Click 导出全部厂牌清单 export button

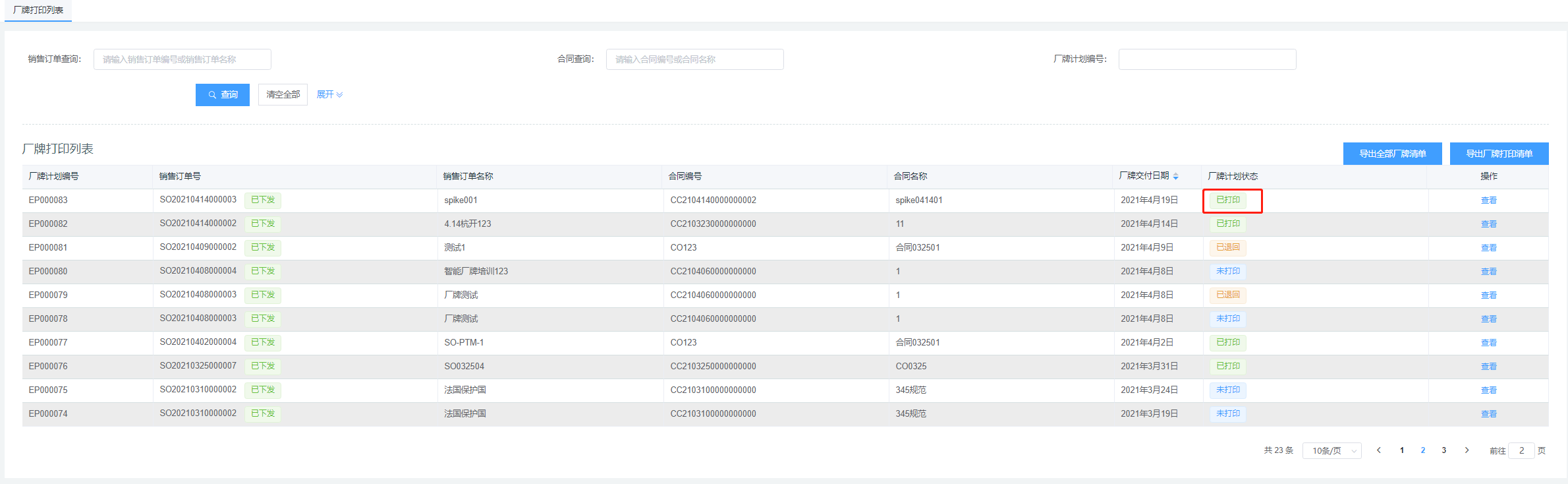[1392, 154]
